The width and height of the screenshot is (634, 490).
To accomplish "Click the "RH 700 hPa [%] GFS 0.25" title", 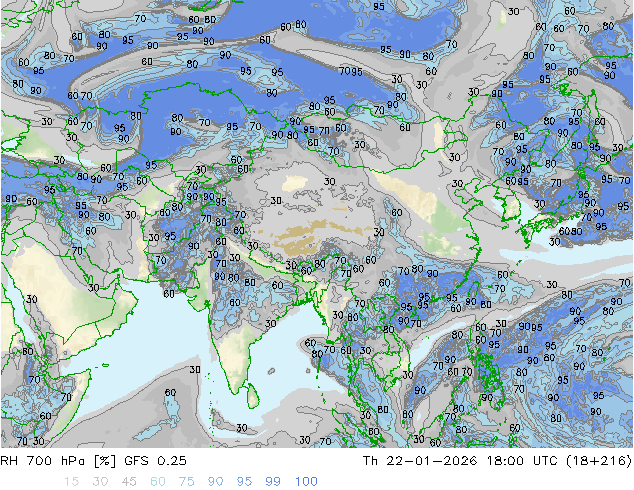I will point(93,460).
